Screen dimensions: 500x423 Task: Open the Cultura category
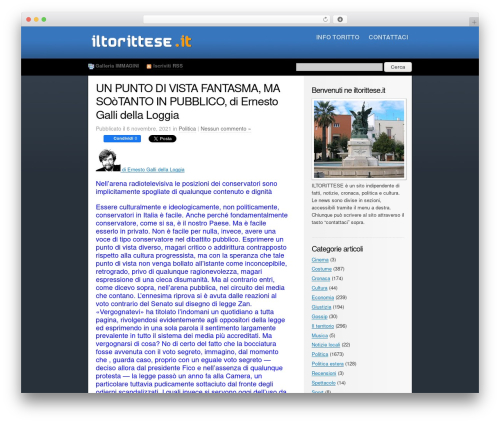[x=319, y=288]
